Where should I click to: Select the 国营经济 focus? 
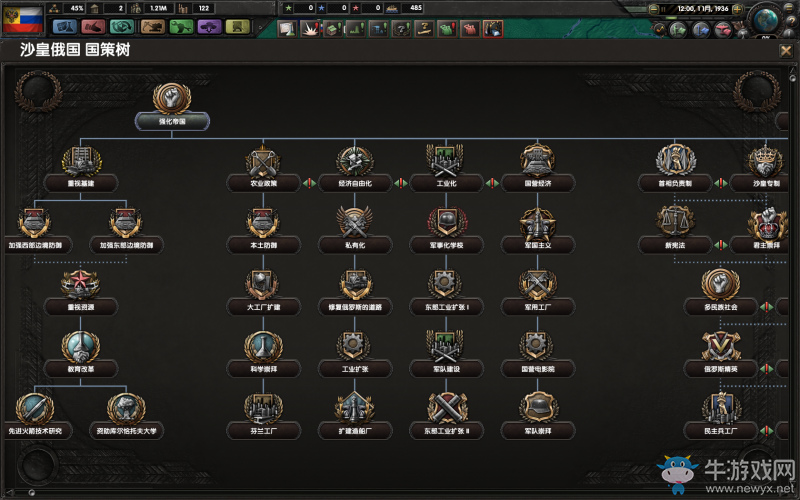538,183
